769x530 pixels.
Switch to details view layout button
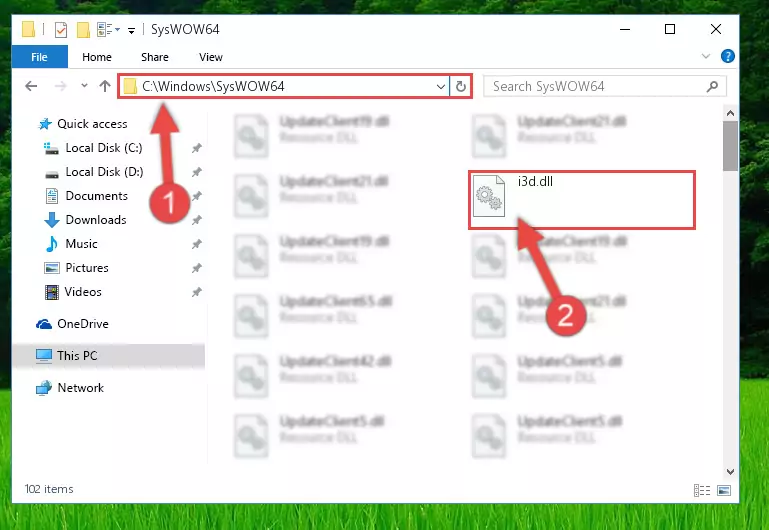pyautogui.click(x=702, y=490)
